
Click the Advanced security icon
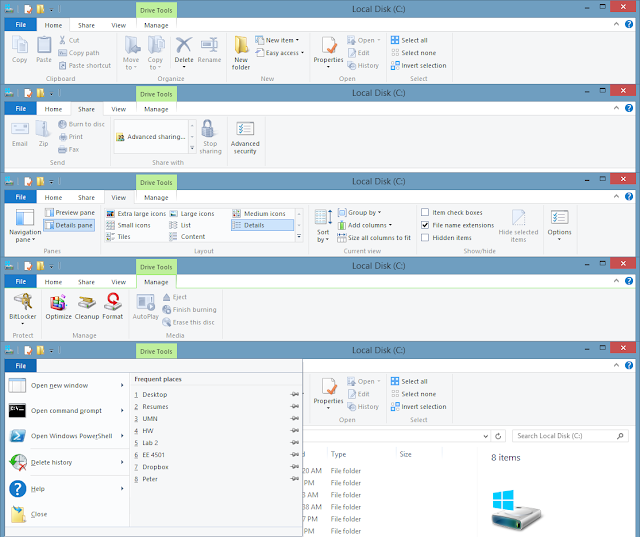[x=245, y=129]
